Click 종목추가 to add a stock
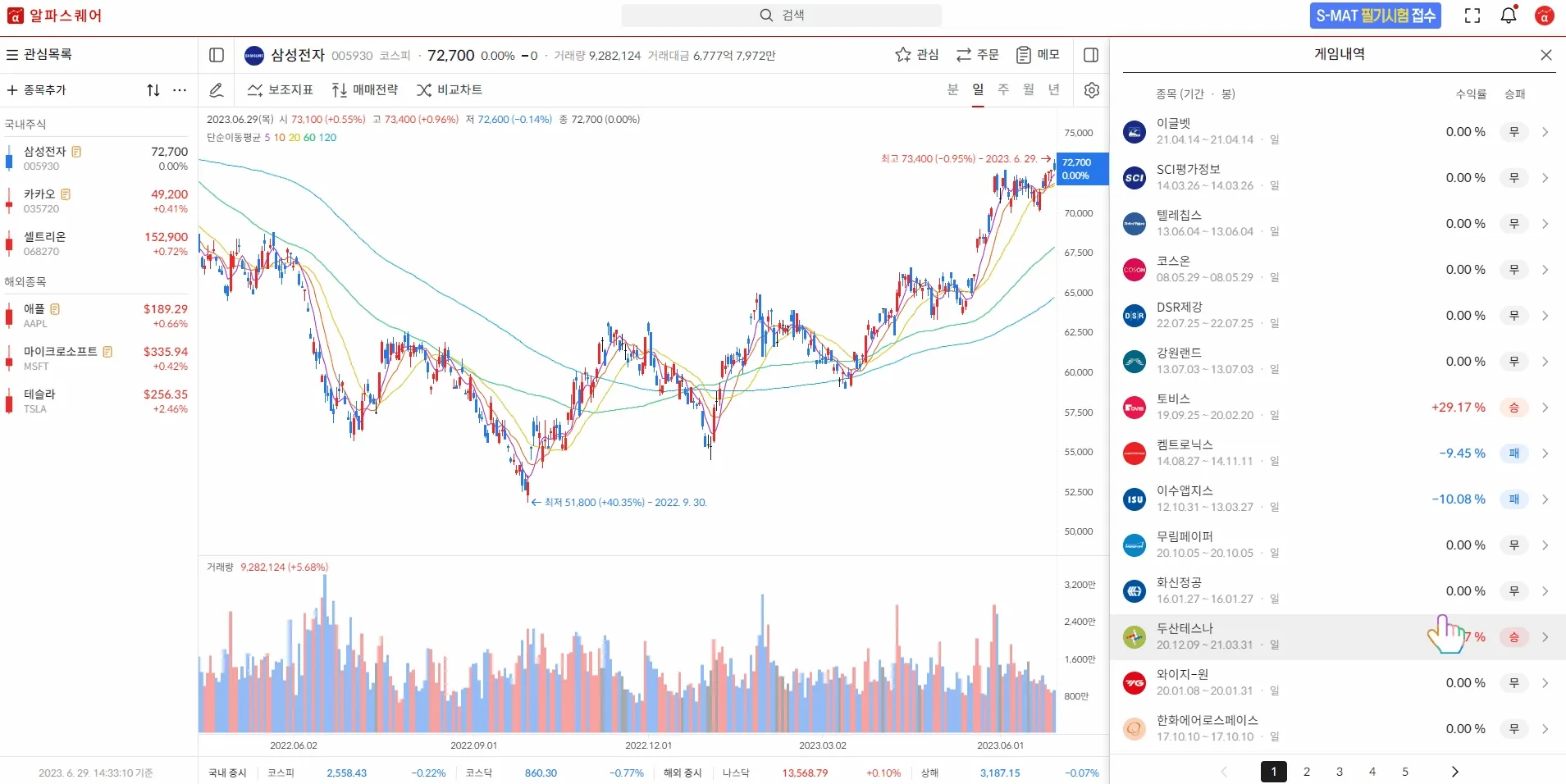 [x=37, y=90]
